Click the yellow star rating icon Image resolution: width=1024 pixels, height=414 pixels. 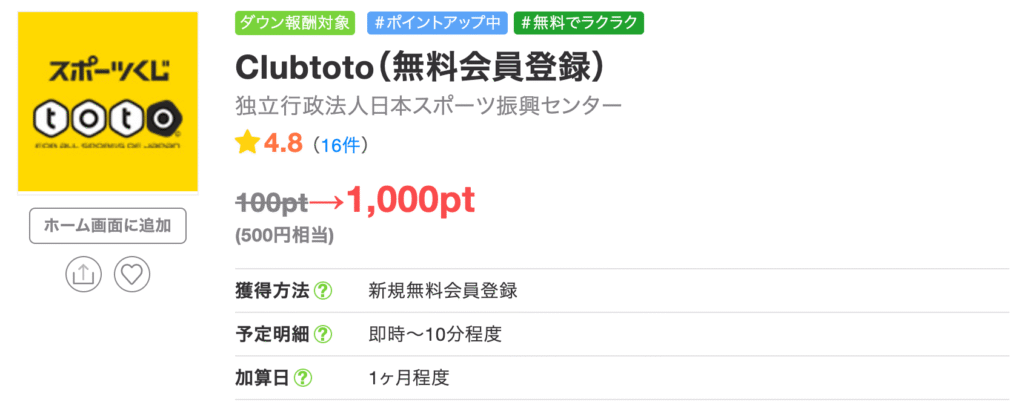pos(247,143)
